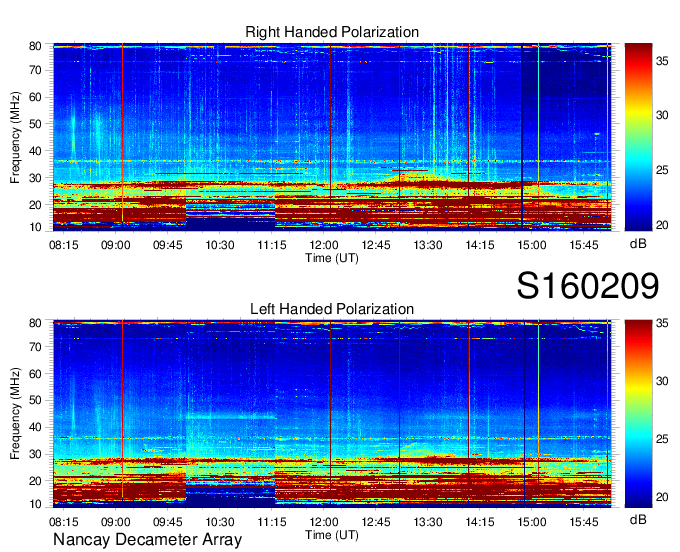Click the 60 MHz tick of Right Handed plot
The width and height of the screenshot is (680, 552).
[x=35, y=97]
